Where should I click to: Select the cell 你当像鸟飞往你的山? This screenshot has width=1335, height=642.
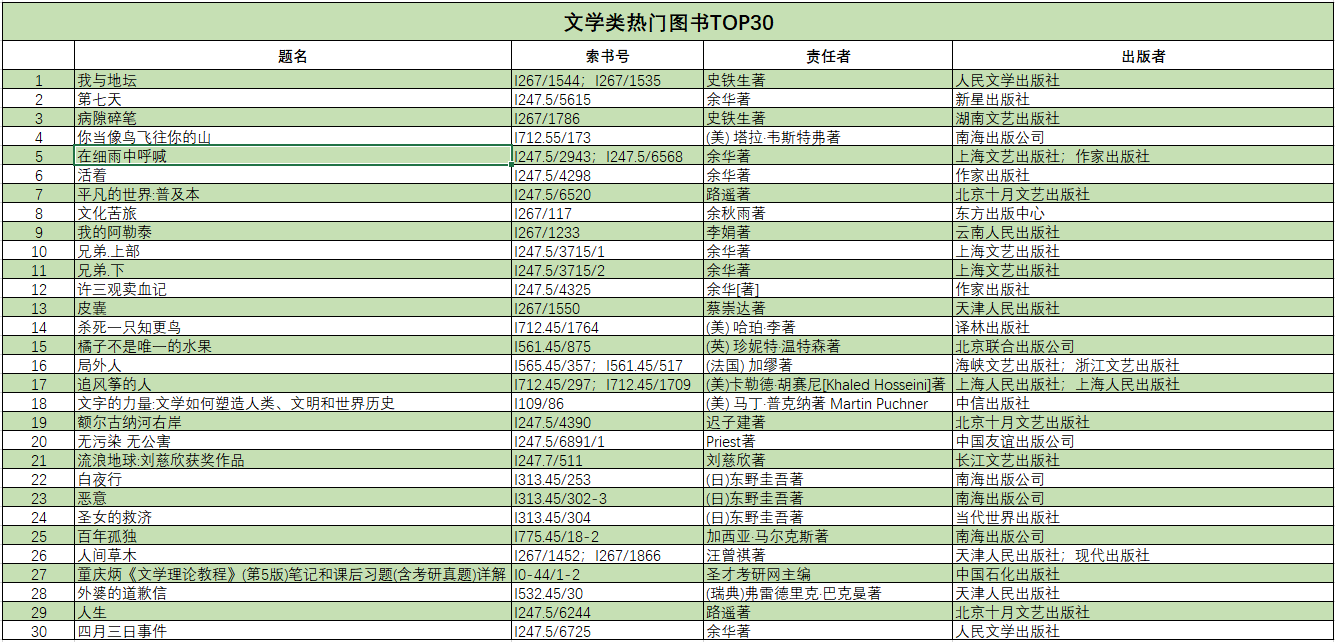[293, 138]
